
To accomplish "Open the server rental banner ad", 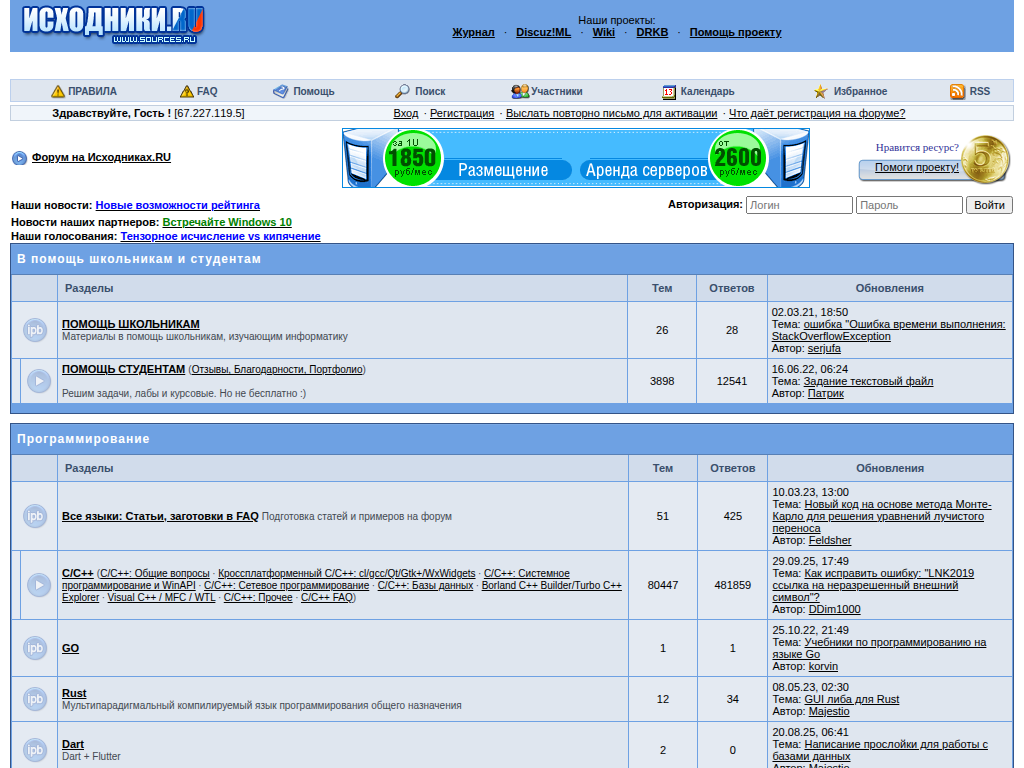I will [575, 158].
